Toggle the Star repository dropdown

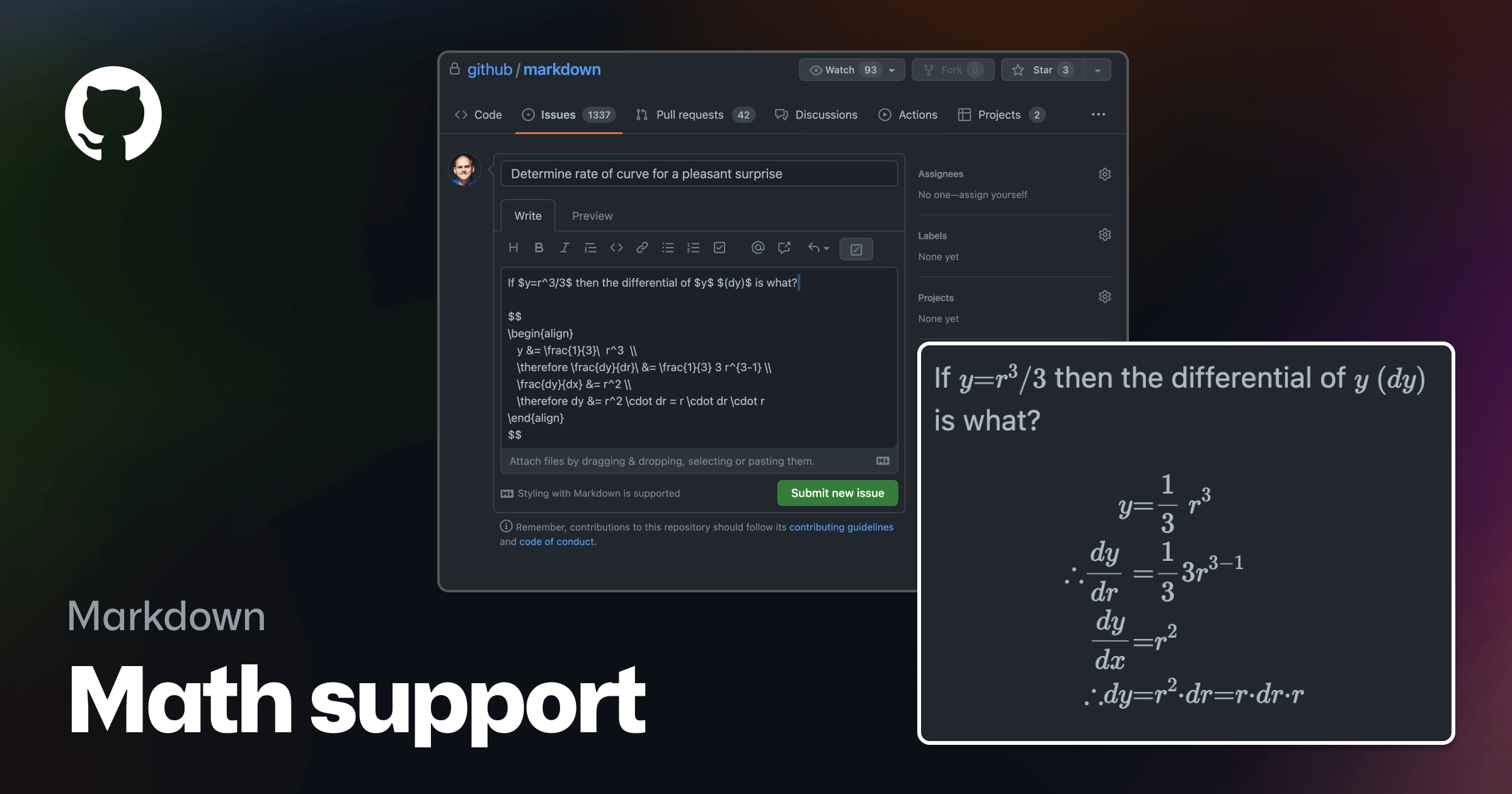(x=1101, y=69)
